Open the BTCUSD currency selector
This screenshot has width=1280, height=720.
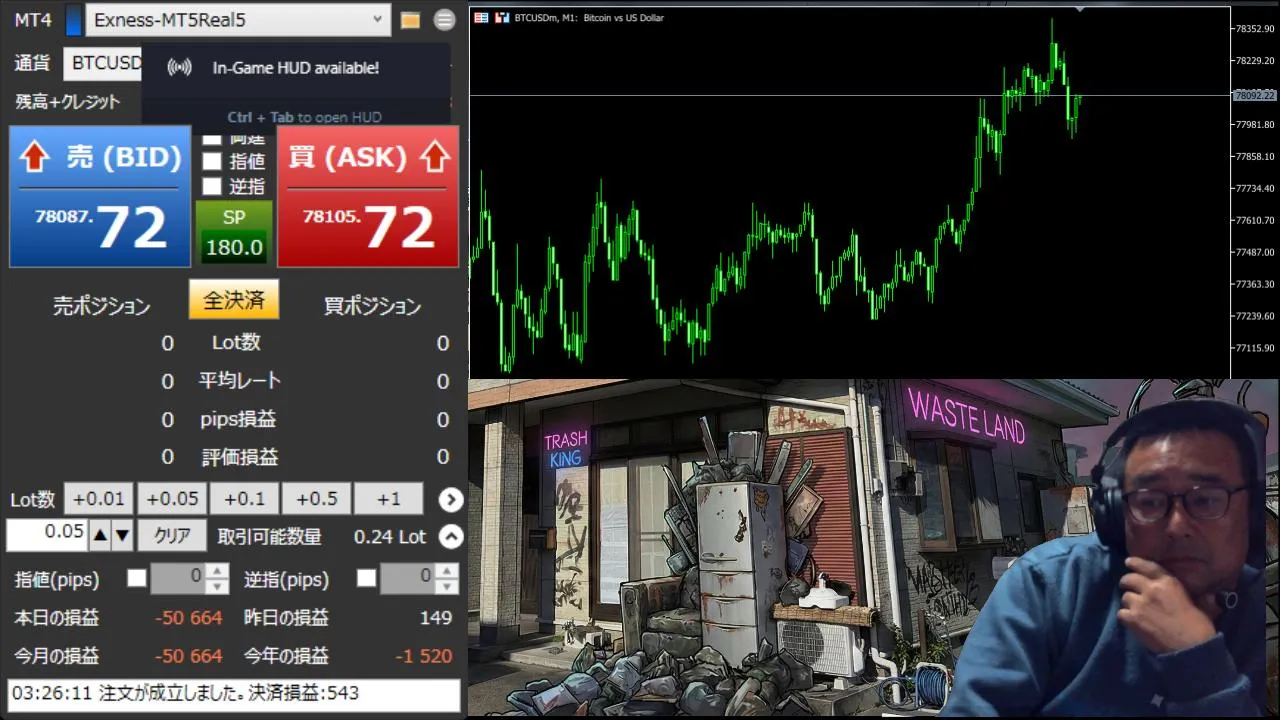[x=103, y=63]
